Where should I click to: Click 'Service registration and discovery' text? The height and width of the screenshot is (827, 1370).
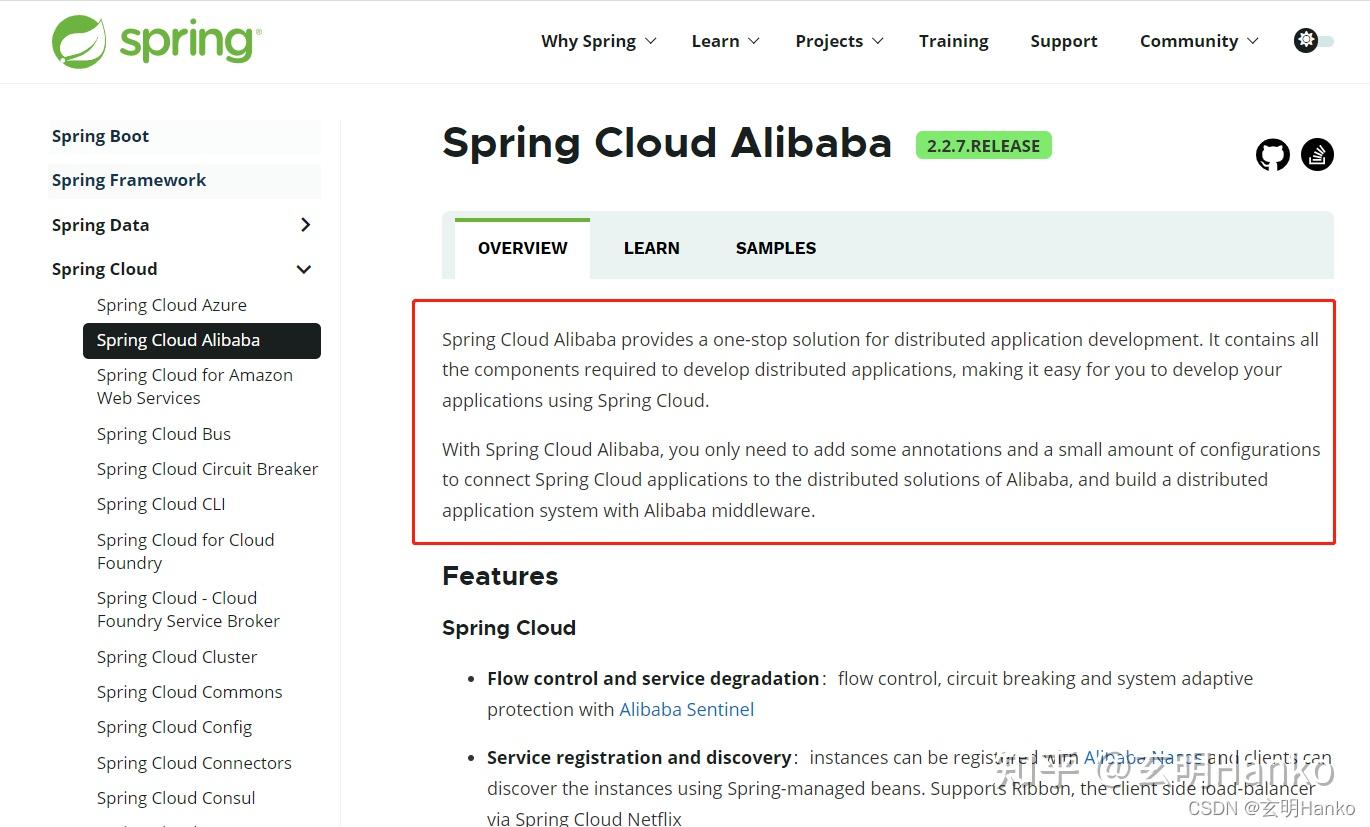[639, 758]
